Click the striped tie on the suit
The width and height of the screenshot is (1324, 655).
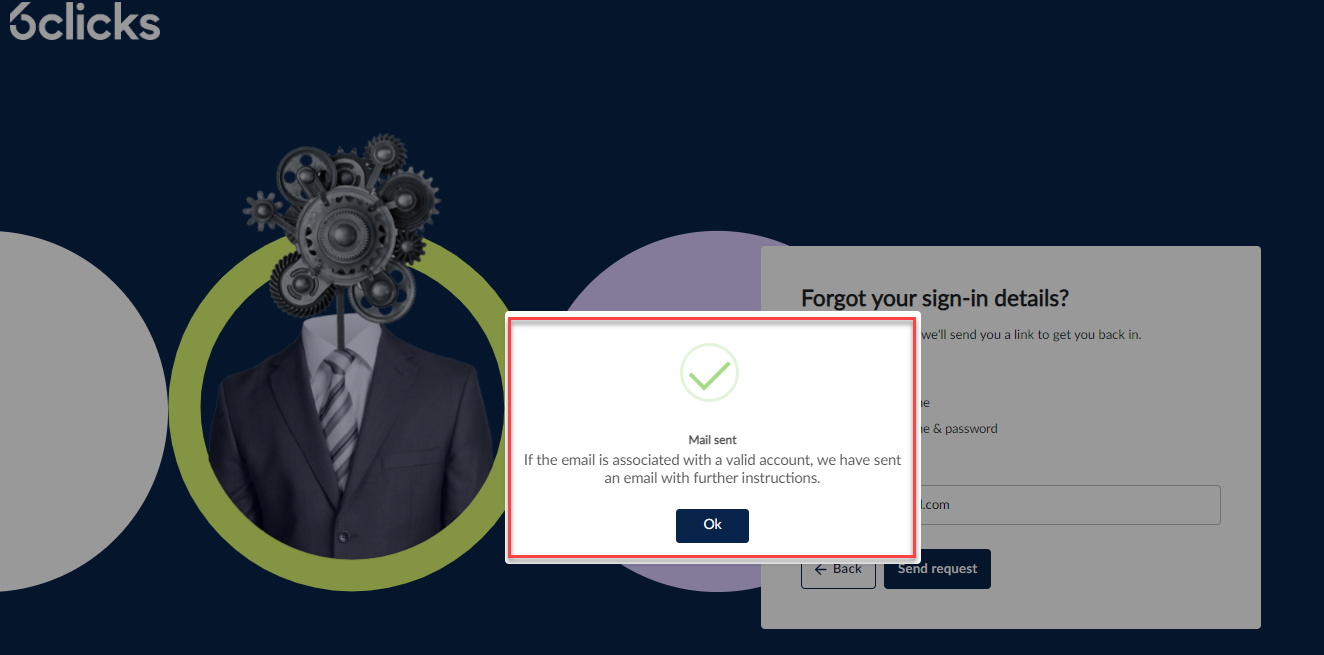(x=338, y=415)
